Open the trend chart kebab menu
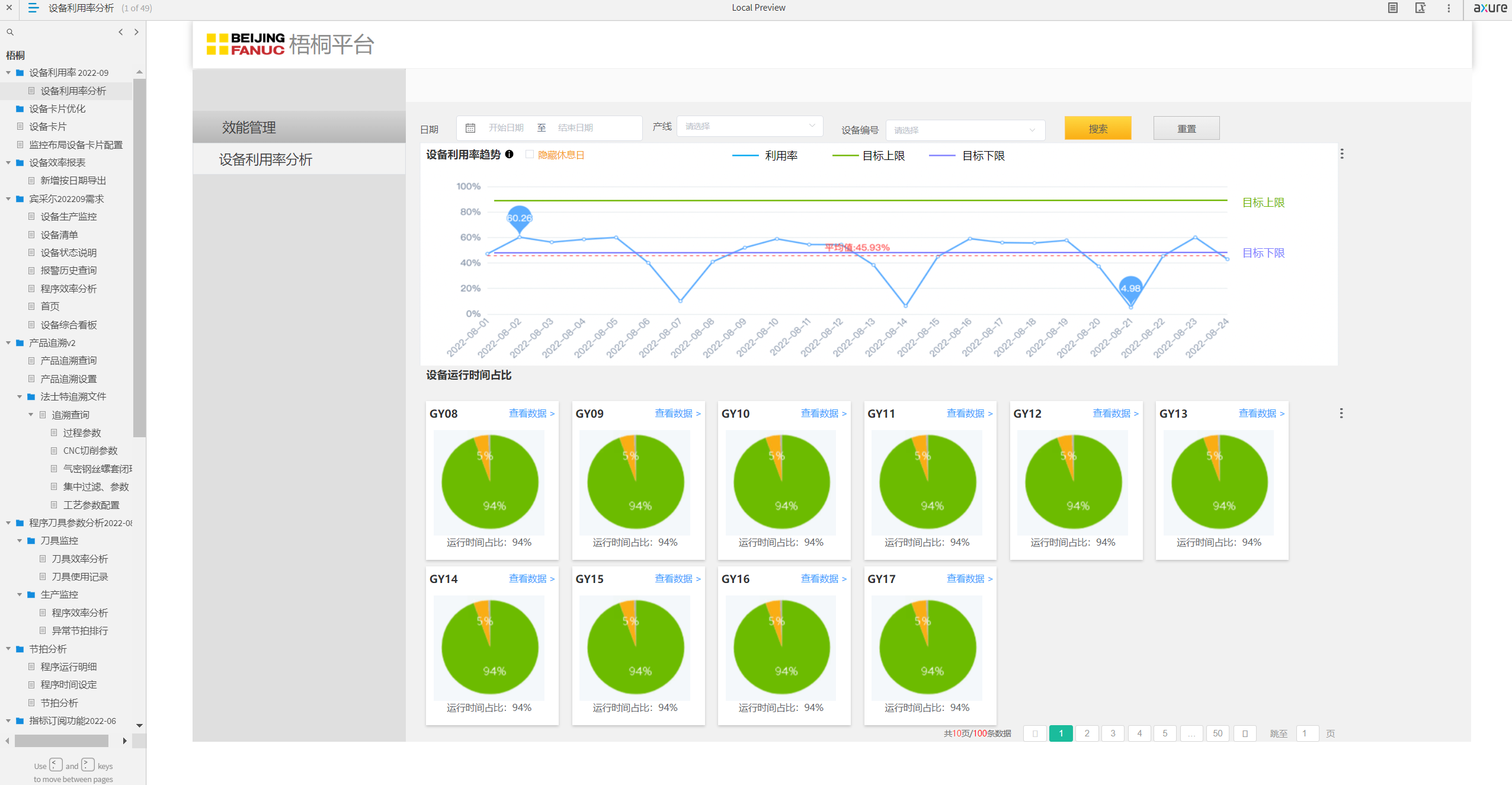This screenshot has height=785, width=1512. point(1342,154)
